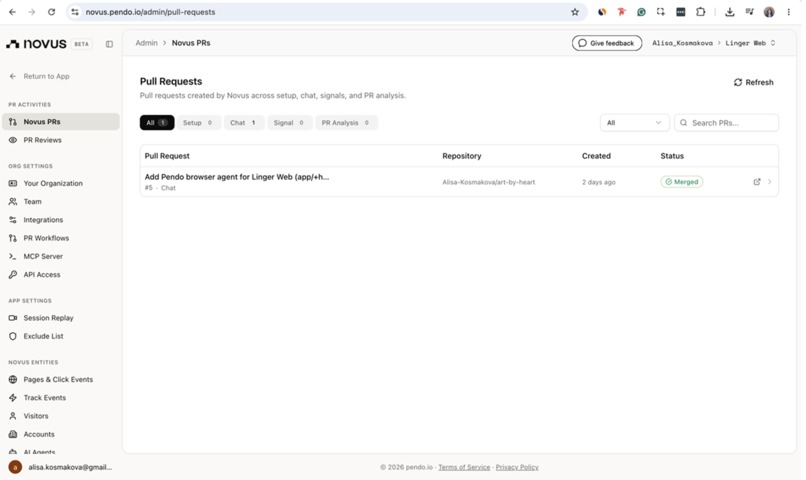Open Visitors in the sidebar
806x480 pixels.
(x=61, y=416)
